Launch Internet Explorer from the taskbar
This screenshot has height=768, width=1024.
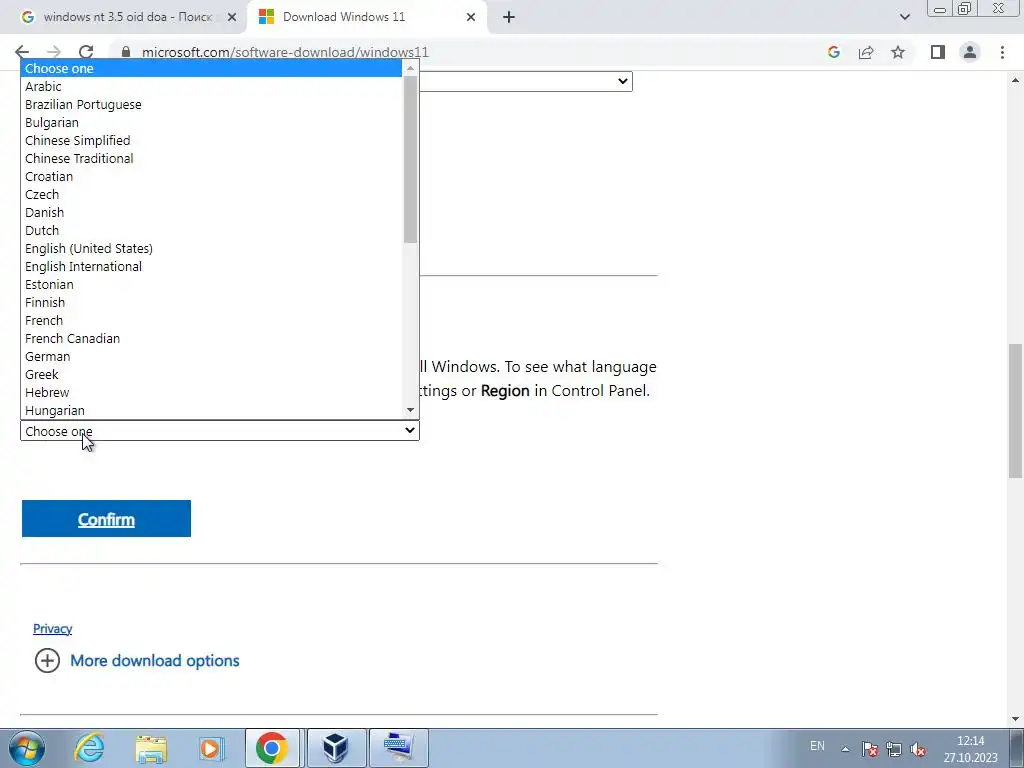coord(89,748)
